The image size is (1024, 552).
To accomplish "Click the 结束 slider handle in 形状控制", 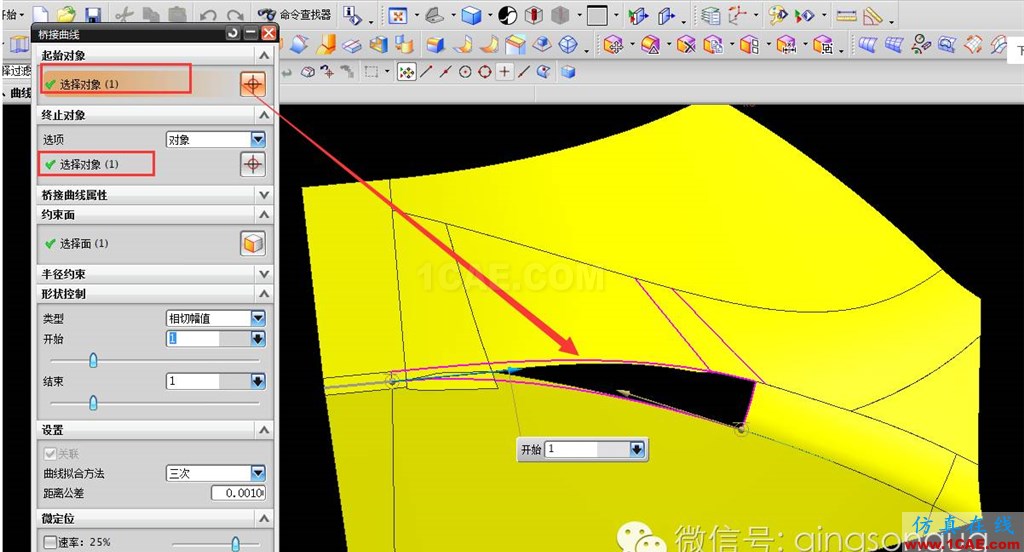I will [93, 403].
